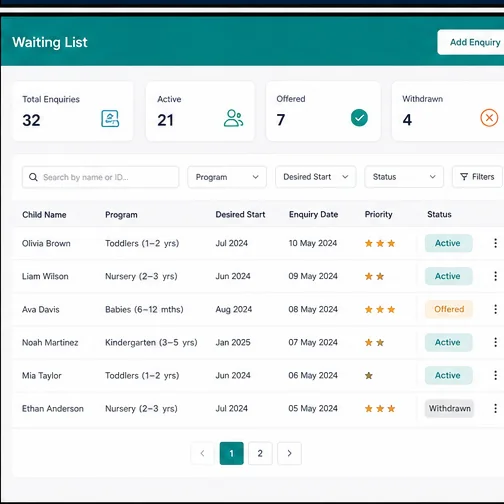
Task: Open the Desired Start filter dropdown
Action: coord(316,177)
